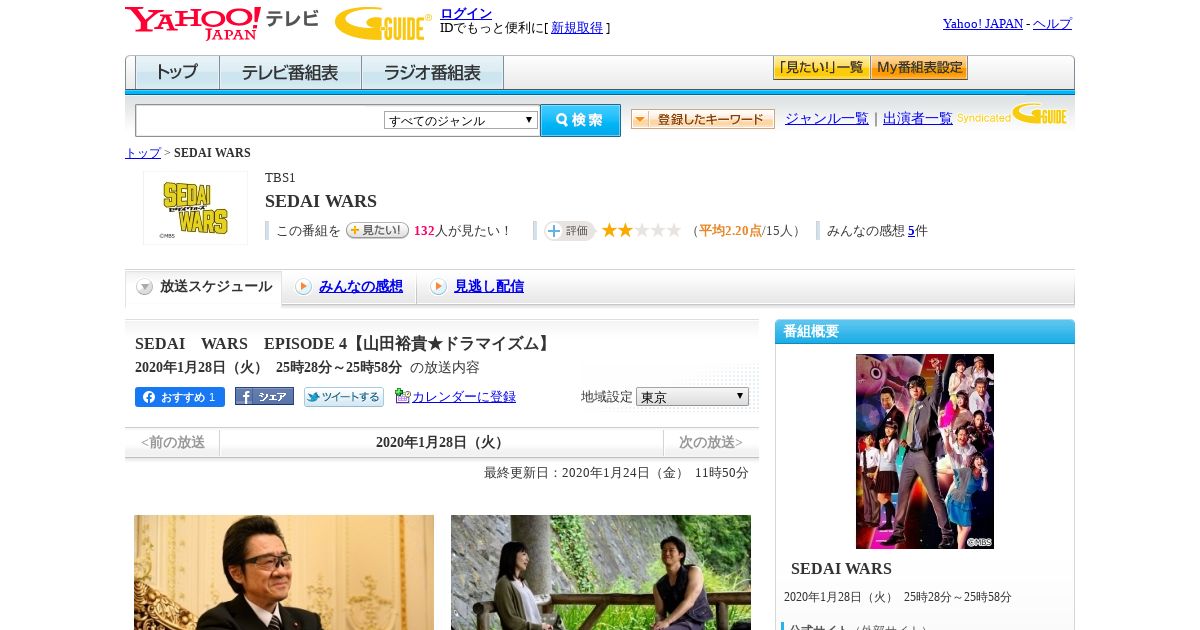Click the 見たい! plus button

point(377,230)
